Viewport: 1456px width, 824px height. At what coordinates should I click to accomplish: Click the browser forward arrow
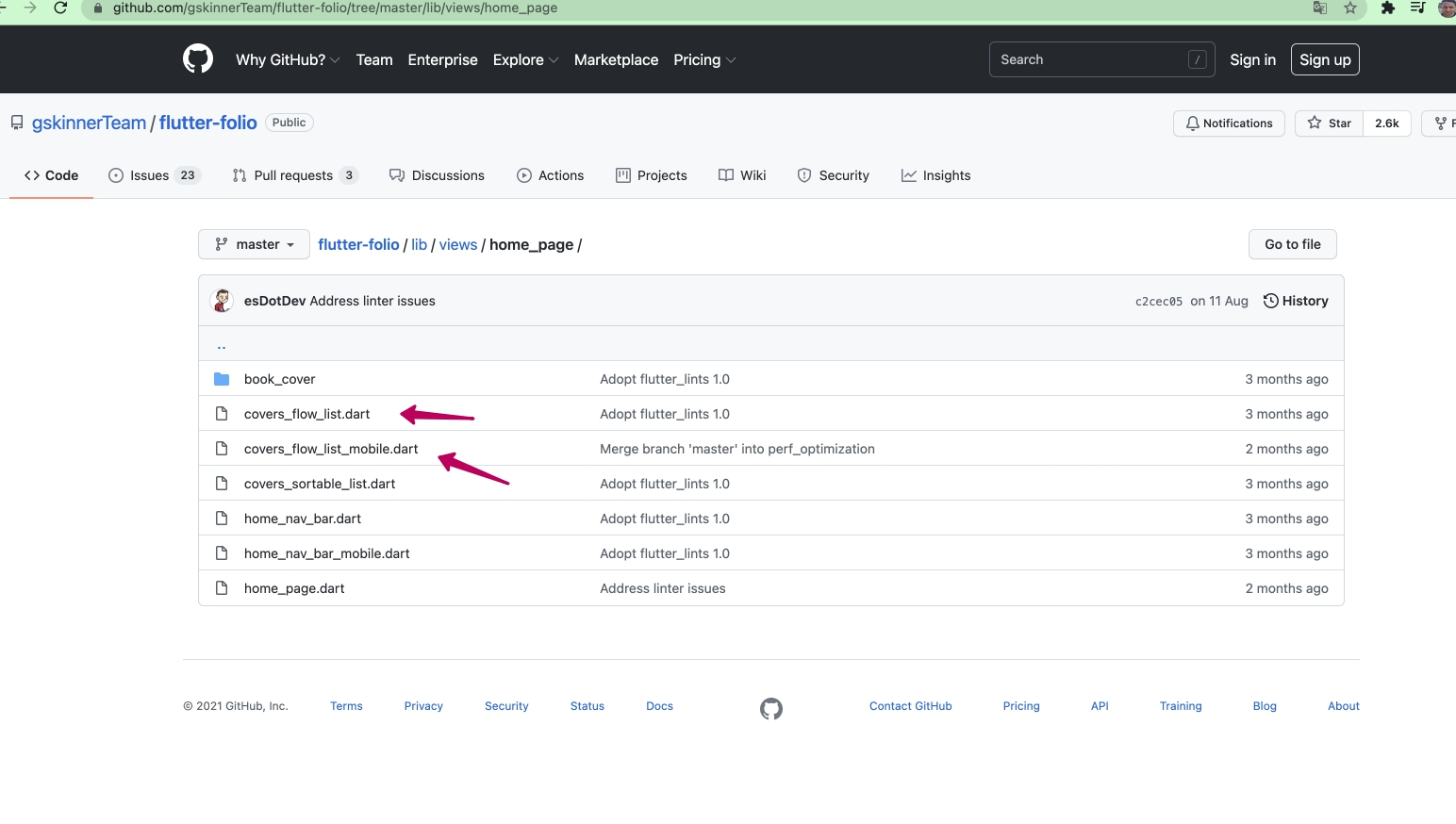pos(30,8)
